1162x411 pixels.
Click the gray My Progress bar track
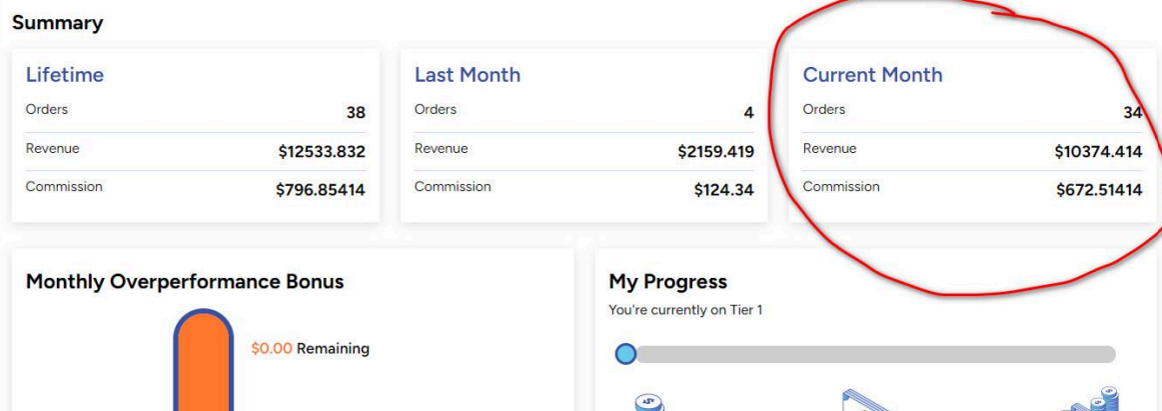(x=870, y=354)
